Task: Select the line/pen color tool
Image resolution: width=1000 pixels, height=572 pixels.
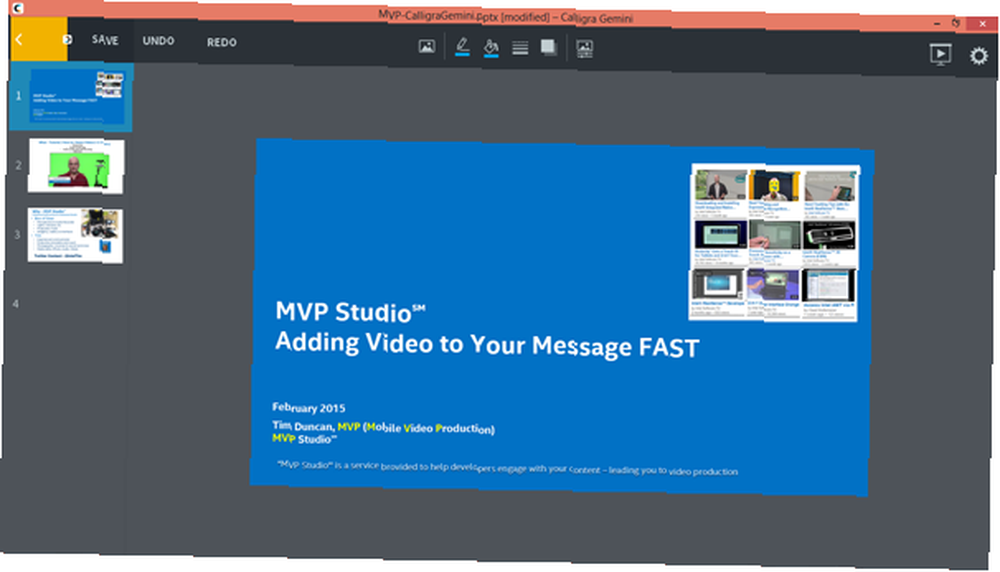Action: pyautogui.click(x=462, y=47)
